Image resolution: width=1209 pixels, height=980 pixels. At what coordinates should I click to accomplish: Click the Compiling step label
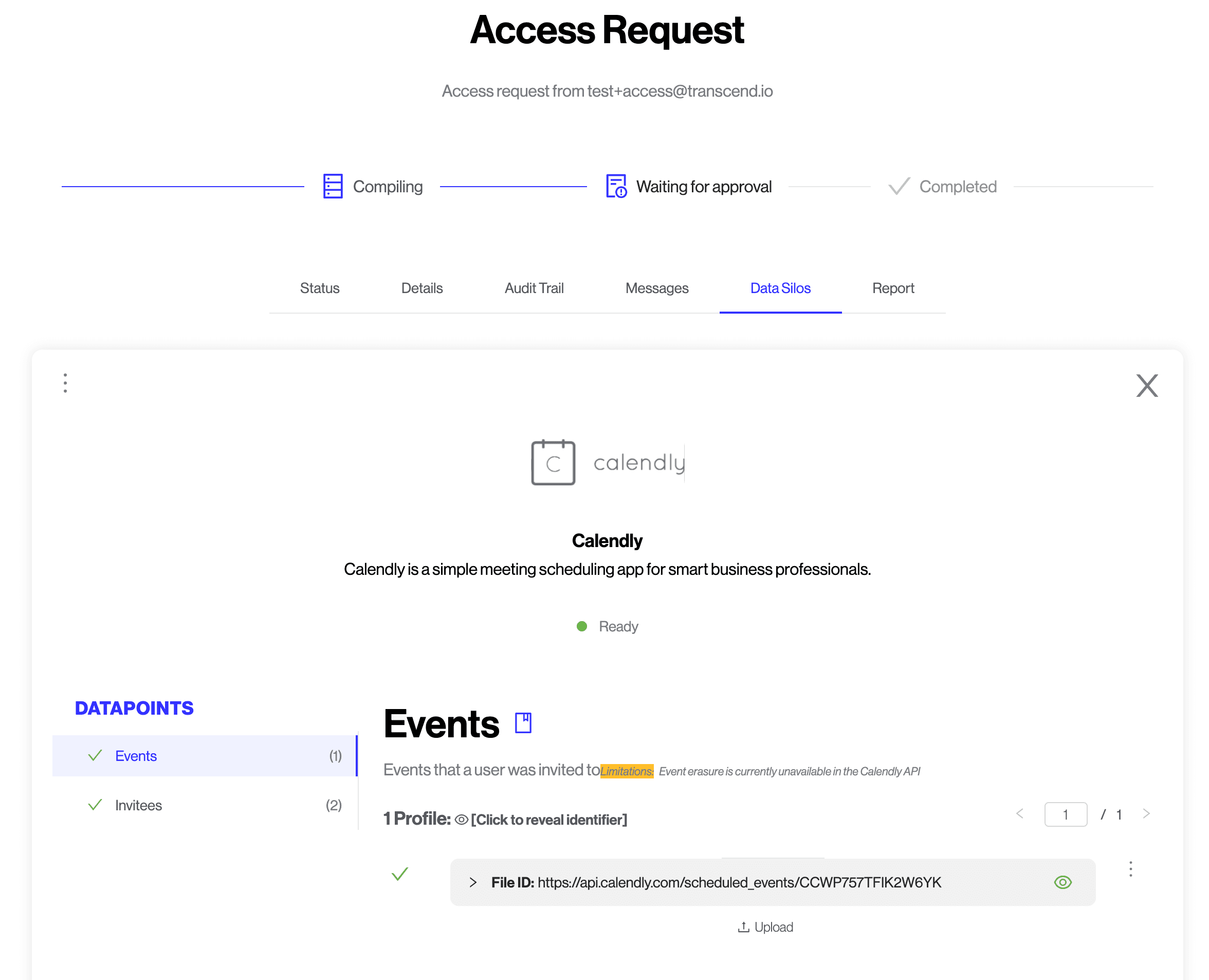(x=387, y=186)
